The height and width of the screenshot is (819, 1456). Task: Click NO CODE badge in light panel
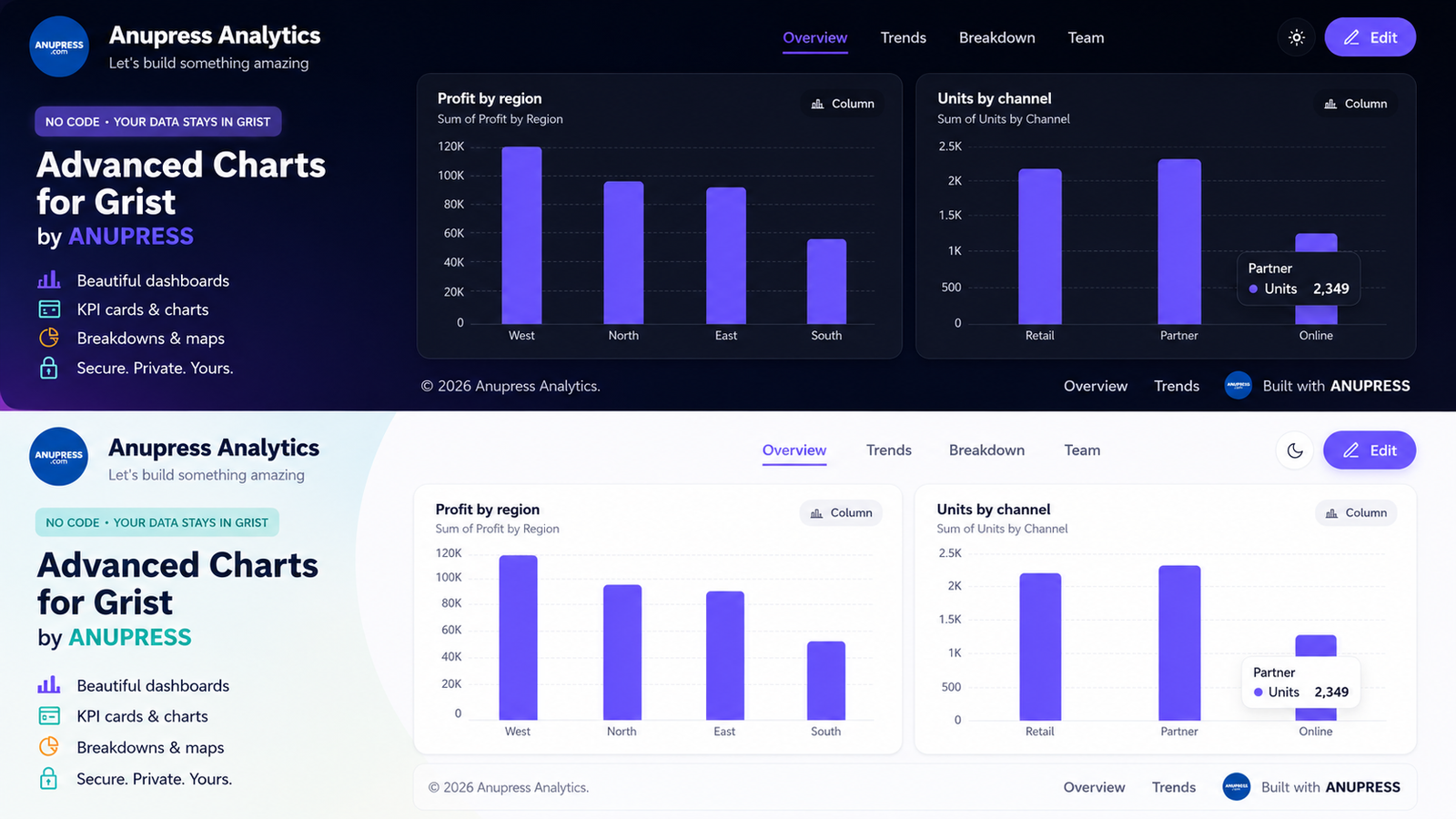tap(157, 522)
